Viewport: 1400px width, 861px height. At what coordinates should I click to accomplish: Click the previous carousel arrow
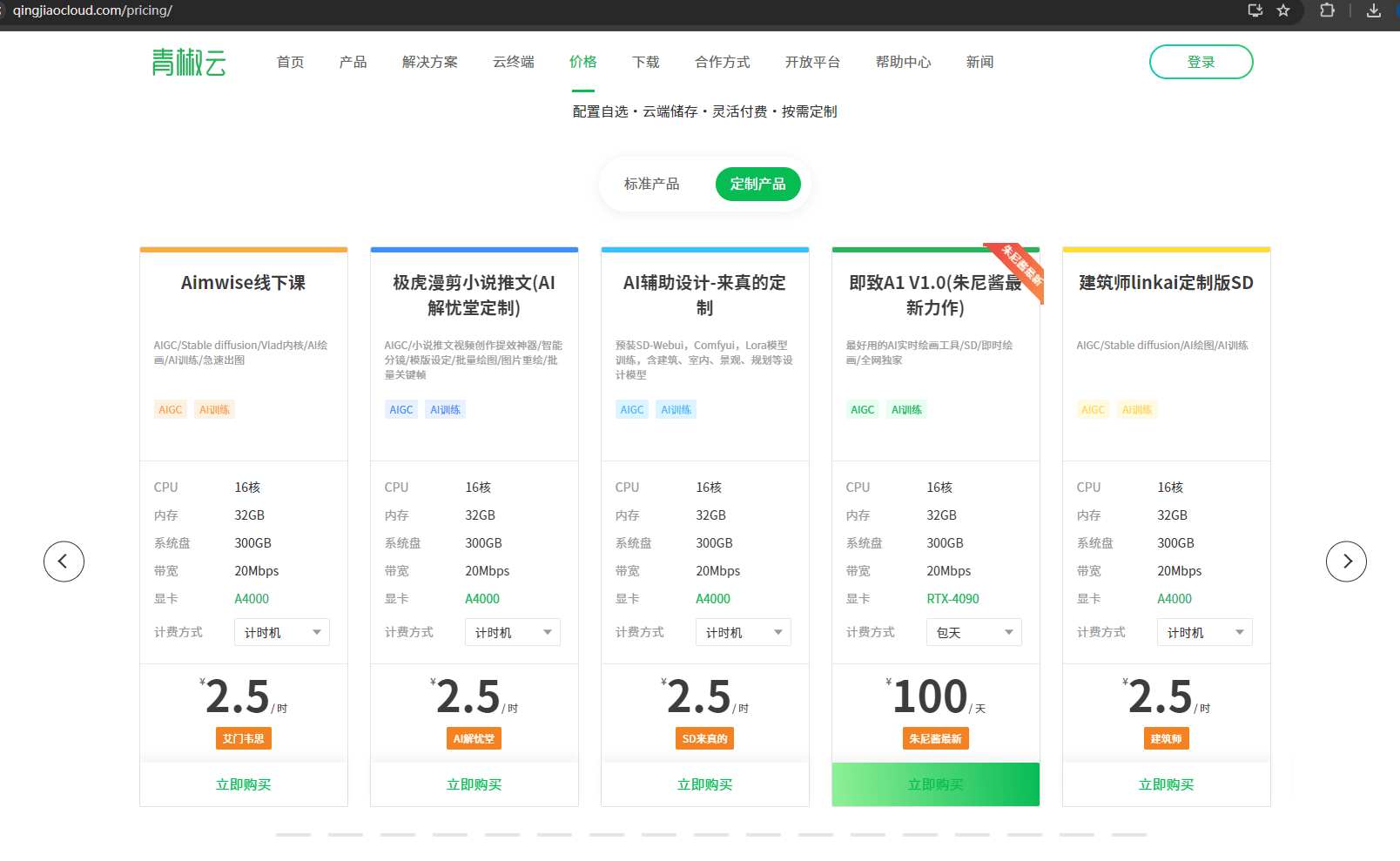(64, 562)
